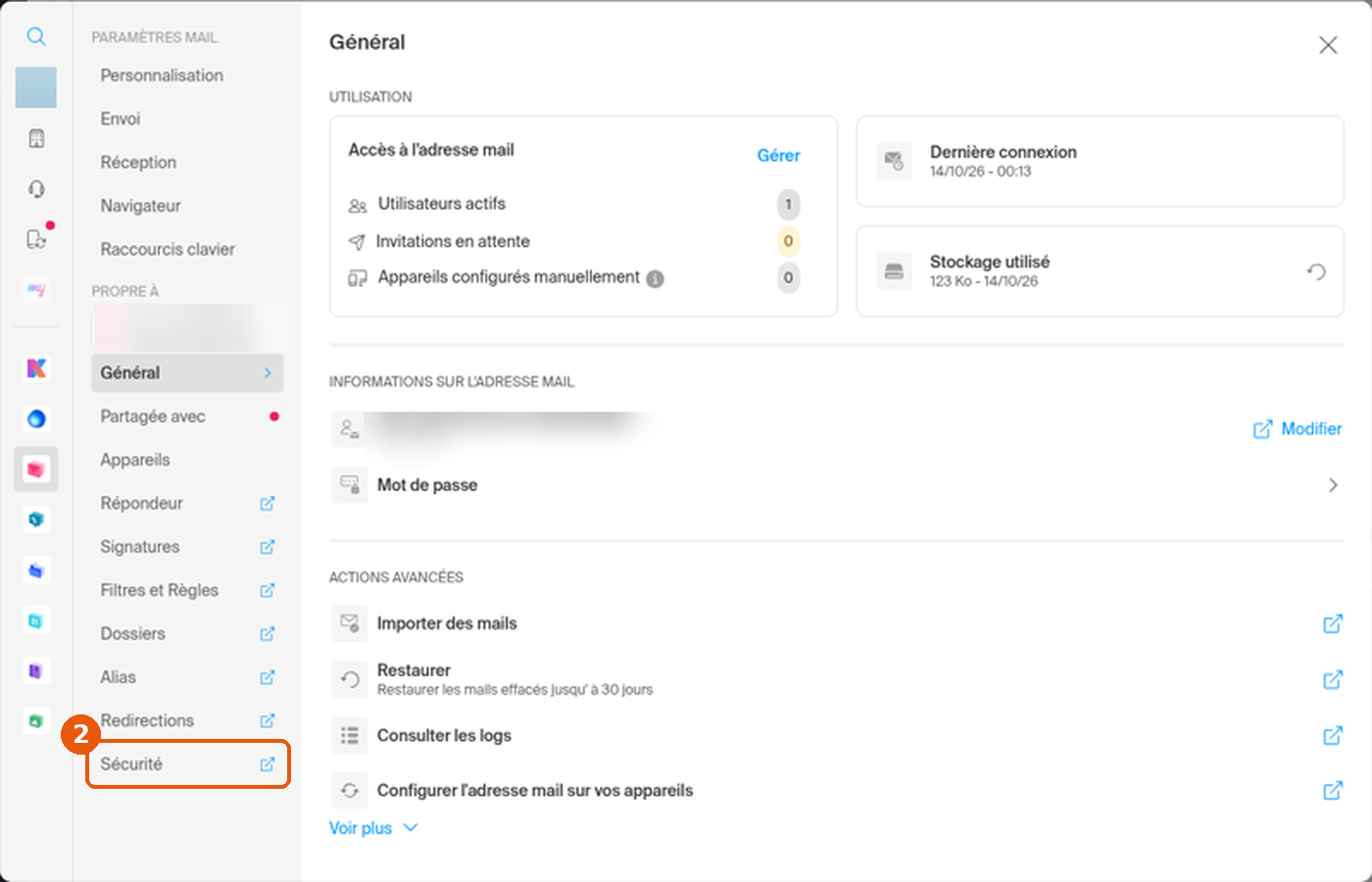Go to Envoi settings
This screenshot has height=882, width=1372.
[x=121, y=119]
